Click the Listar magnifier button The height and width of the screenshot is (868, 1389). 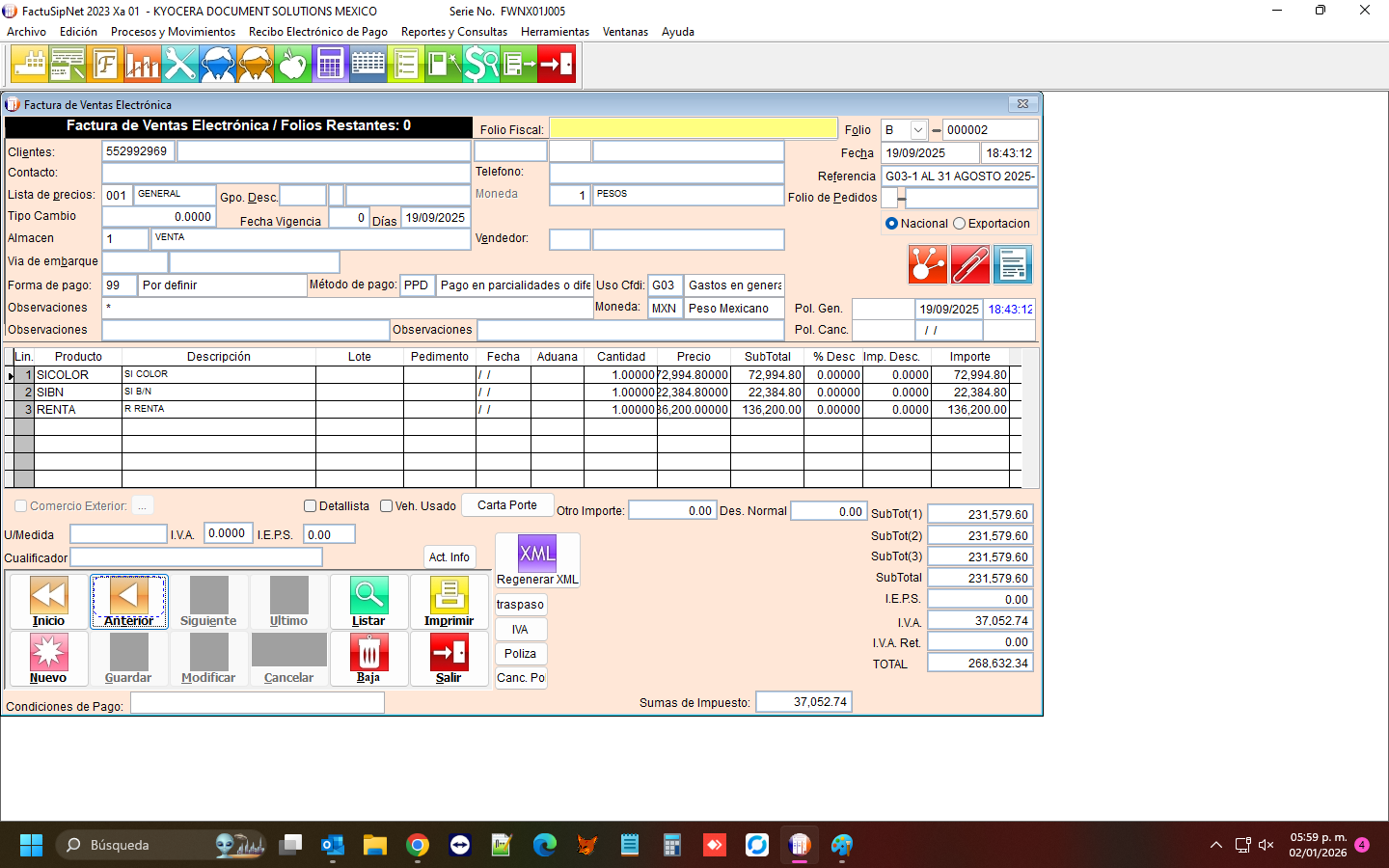point(368,602)
